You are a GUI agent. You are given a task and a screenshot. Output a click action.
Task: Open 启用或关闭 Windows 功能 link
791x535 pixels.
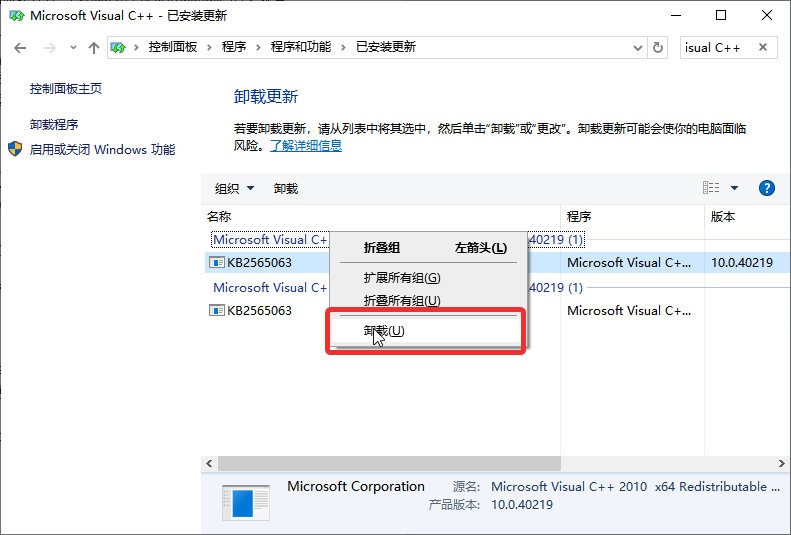point(102,150)
